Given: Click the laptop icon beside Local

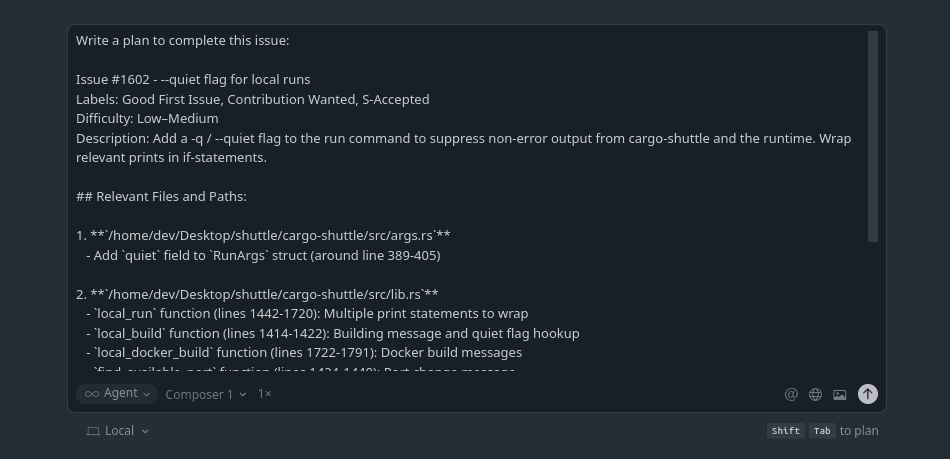Looking at the screenshot, I should click(93, 431).
